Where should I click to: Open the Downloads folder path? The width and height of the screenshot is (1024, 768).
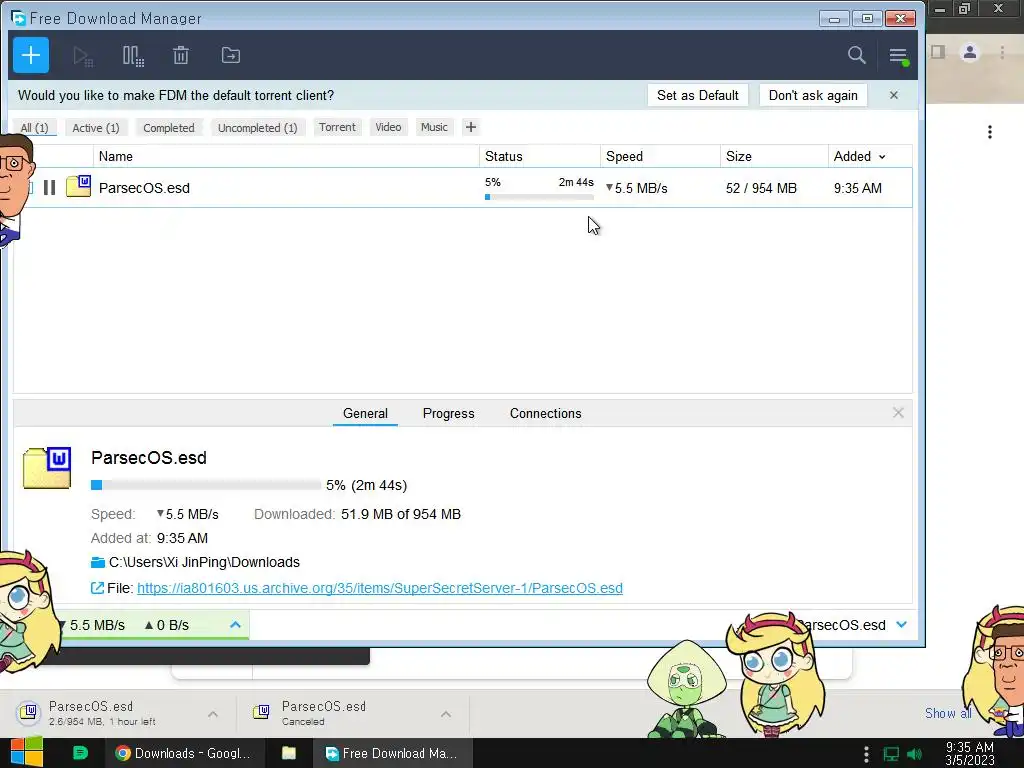pos(204,562)
